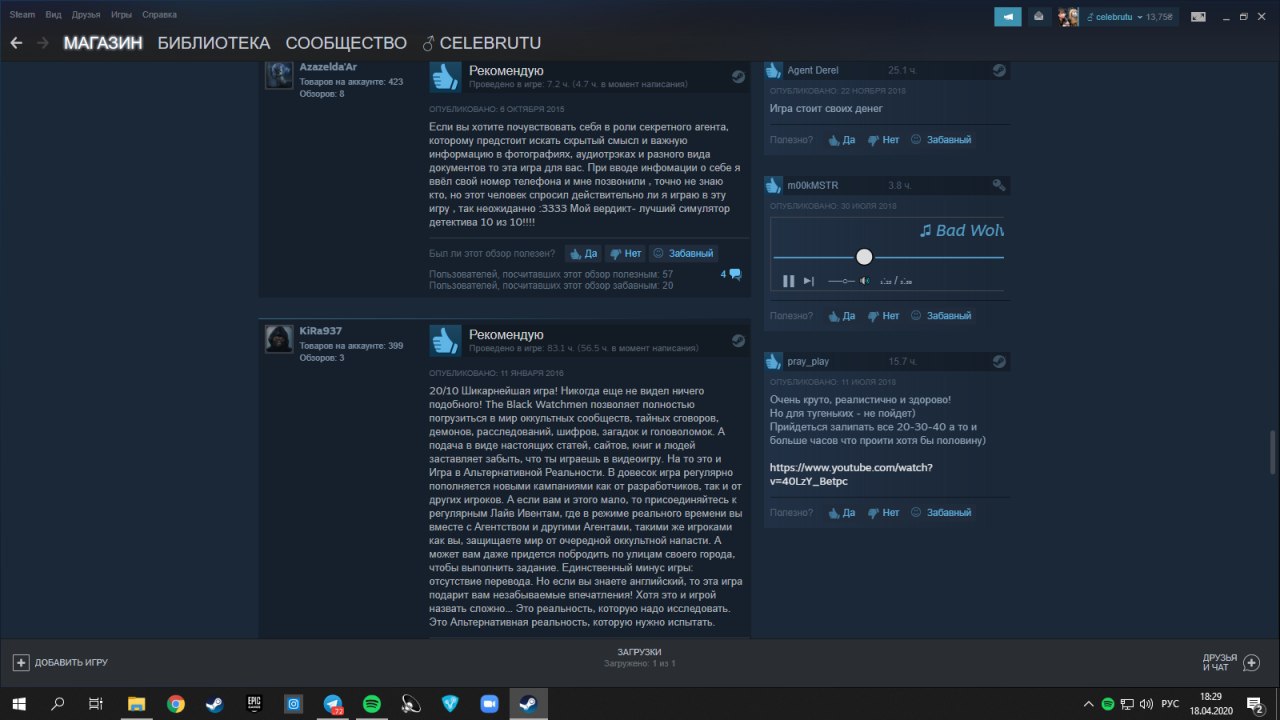This screenshot has width=1280, height=720.
Task: Vote Нет on Agent Derel's review
Action: [884, 140]
